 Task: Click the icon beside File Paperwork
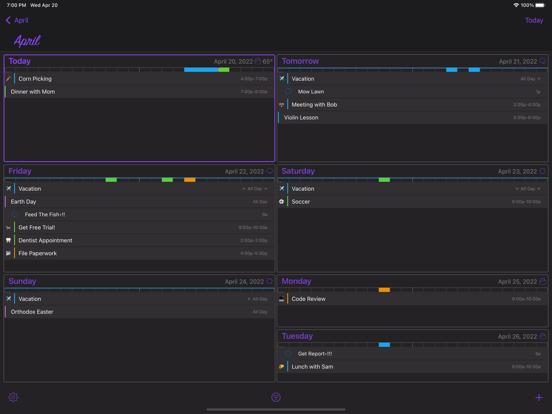[8, 253]
